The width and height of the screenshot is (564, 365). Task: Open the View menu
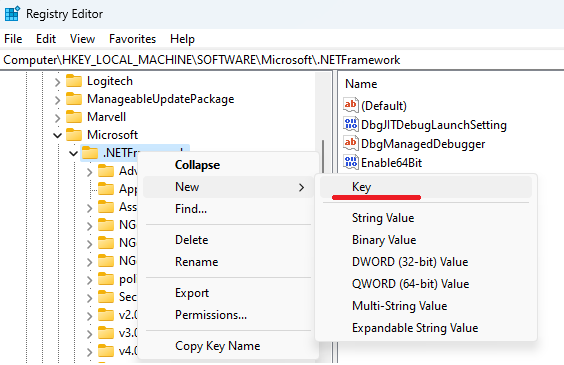[82, 39]
